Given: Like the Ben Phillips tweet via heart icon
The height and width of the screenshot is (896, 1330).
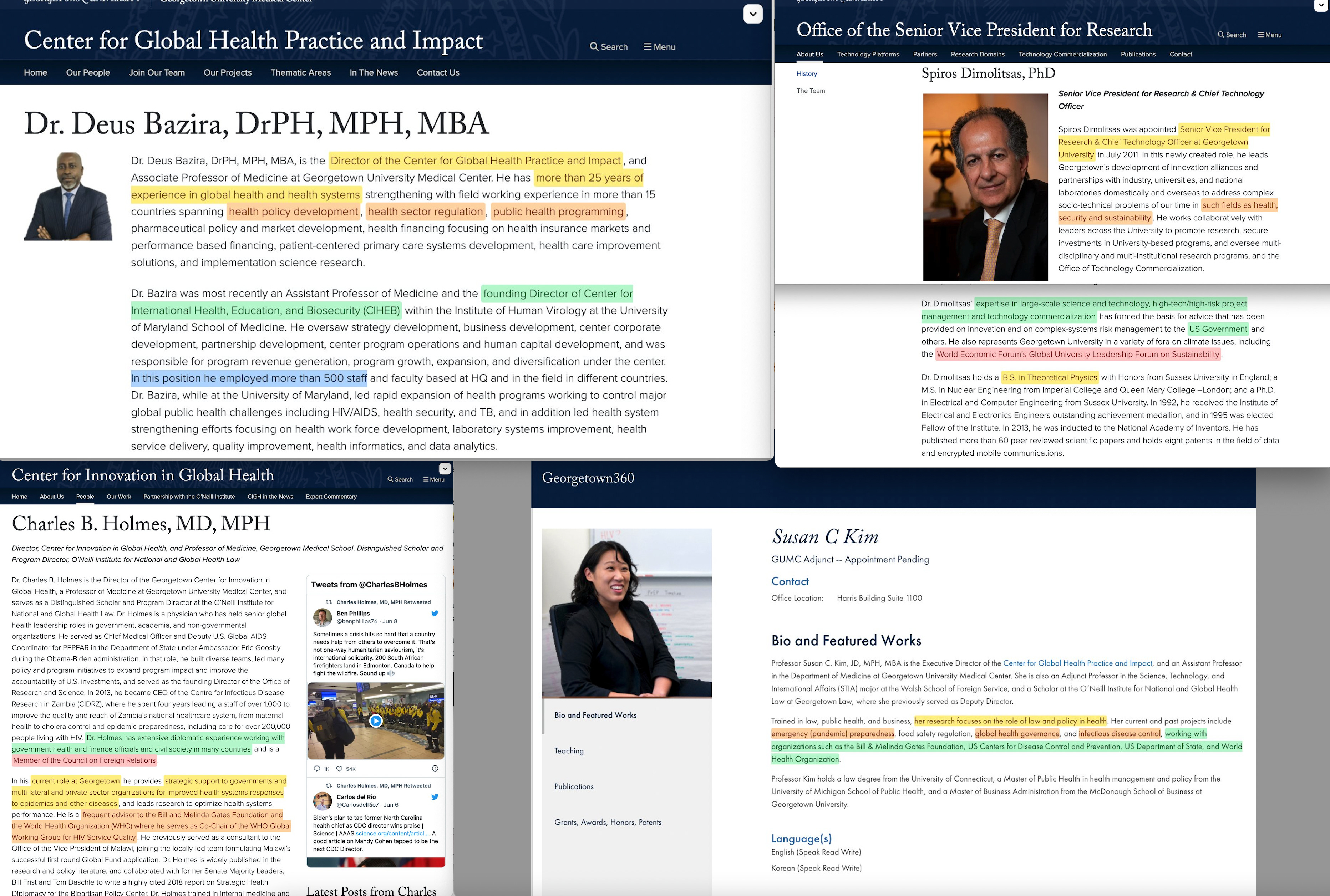Looking at the screenshot, I should click(339, 769).
